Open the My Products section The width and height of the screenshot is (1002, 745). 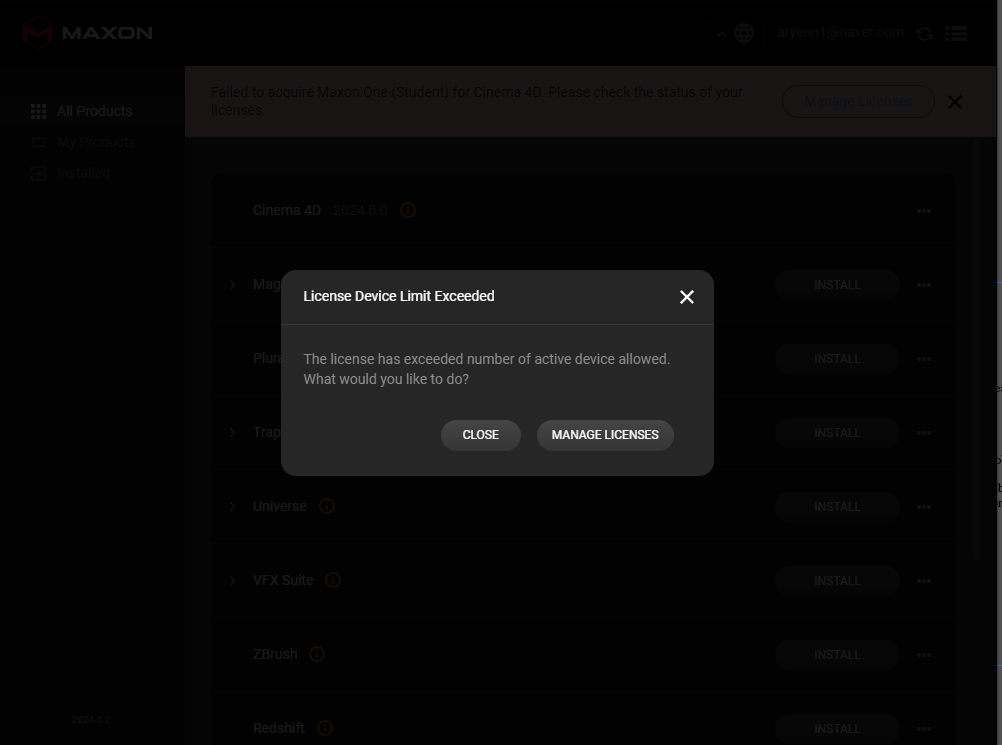(x=93, y=142)
